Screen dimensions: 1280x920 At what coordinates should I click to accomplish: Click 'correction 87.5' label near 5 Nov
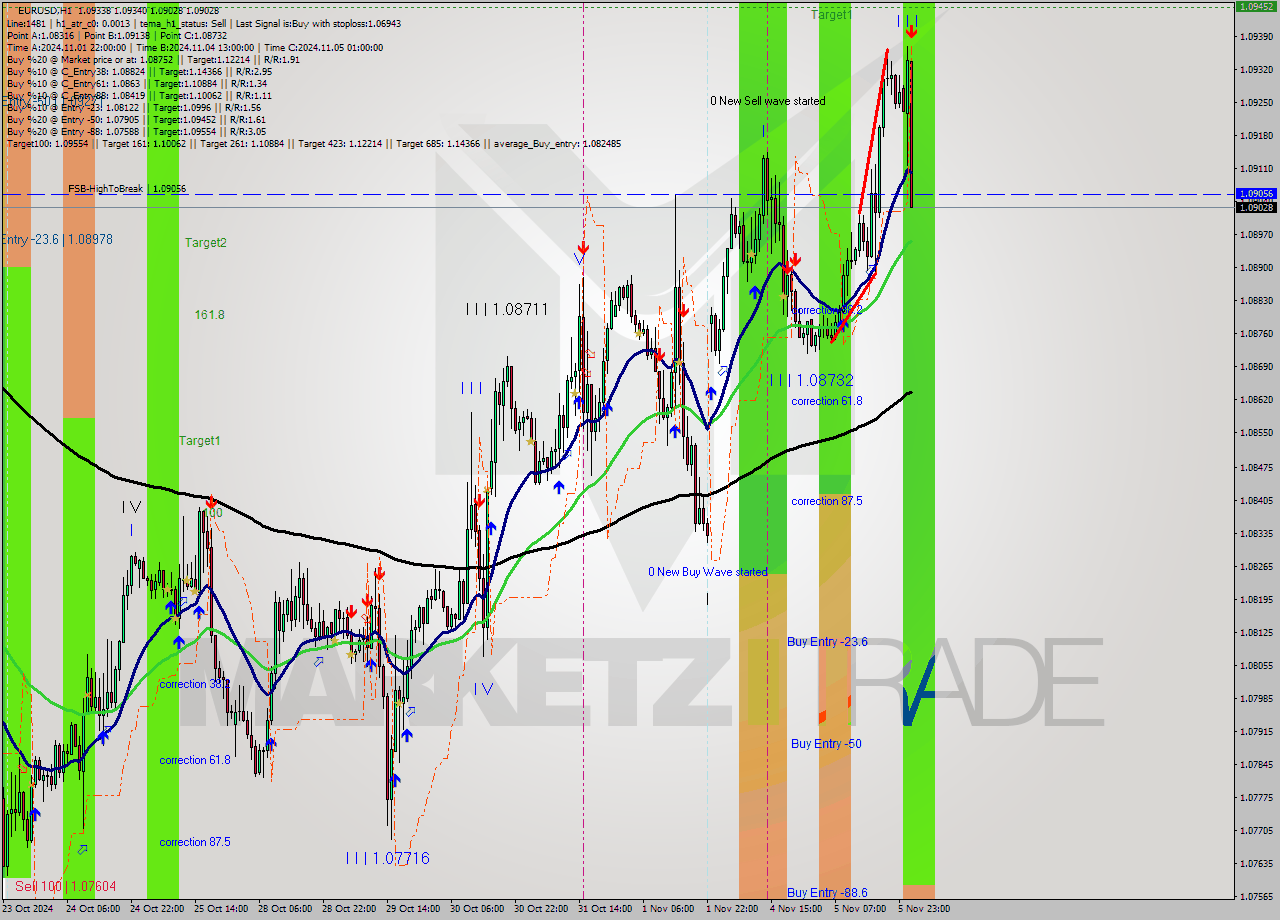[826, 501]
